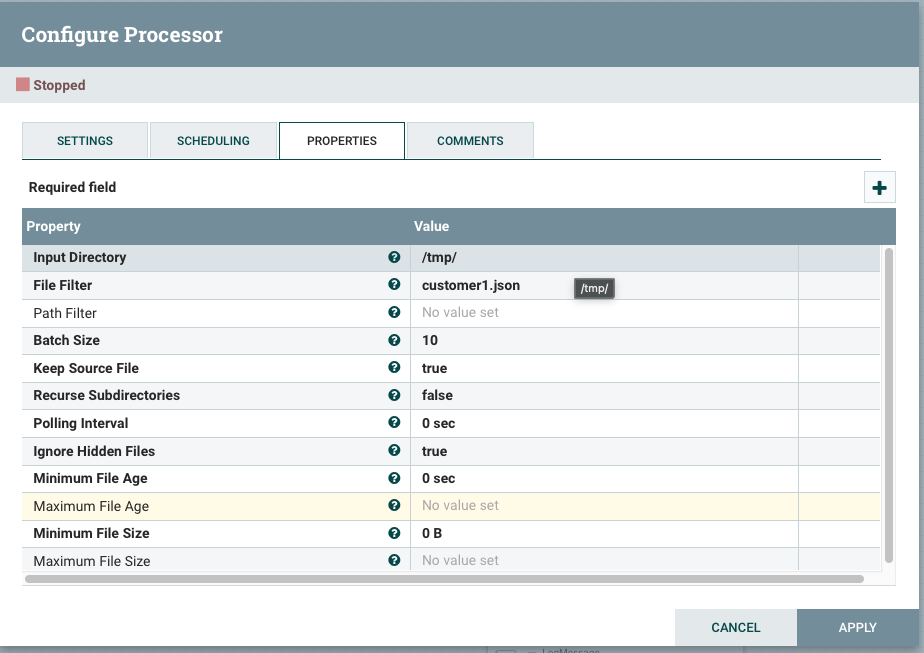Open help for File Filter property
Image resolution: width=924 pixels, height=653 pixels.
(x=394, y=285)
